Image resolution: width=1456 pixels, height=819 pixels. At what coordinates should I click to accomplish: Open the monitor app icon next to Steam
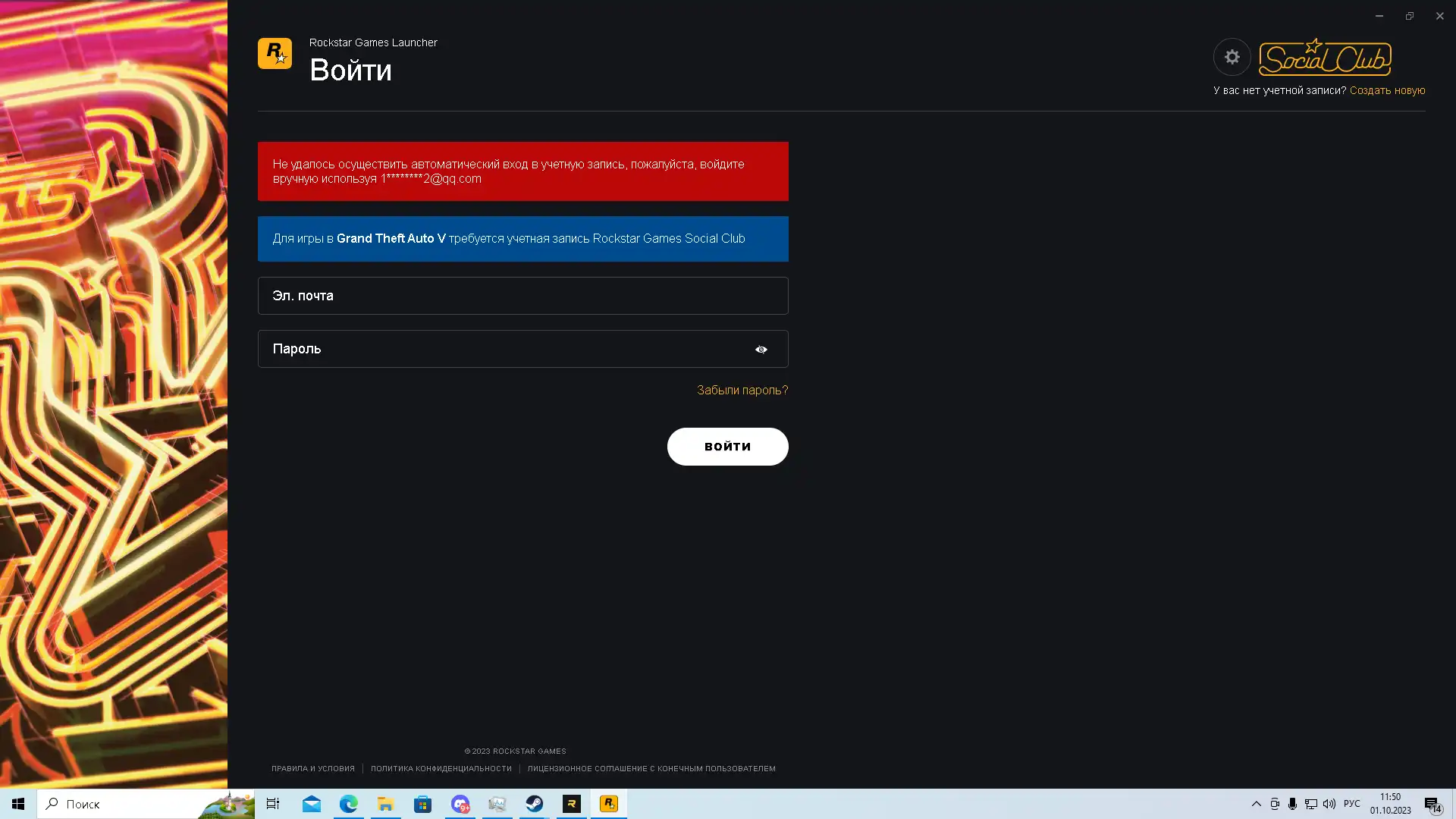[497, 804]
